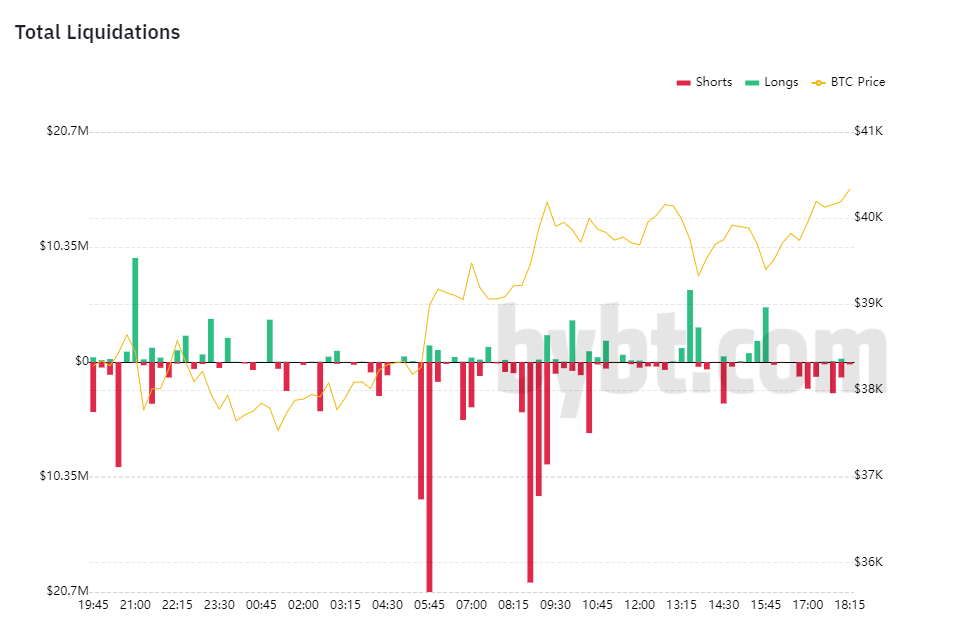
Task: Click the $36K price axis label
Action: [868, 562]
